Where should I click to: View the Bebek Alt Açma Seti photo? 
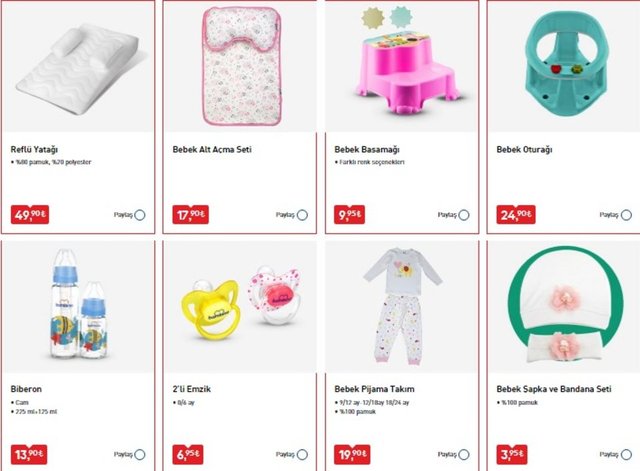pos(242,65)
